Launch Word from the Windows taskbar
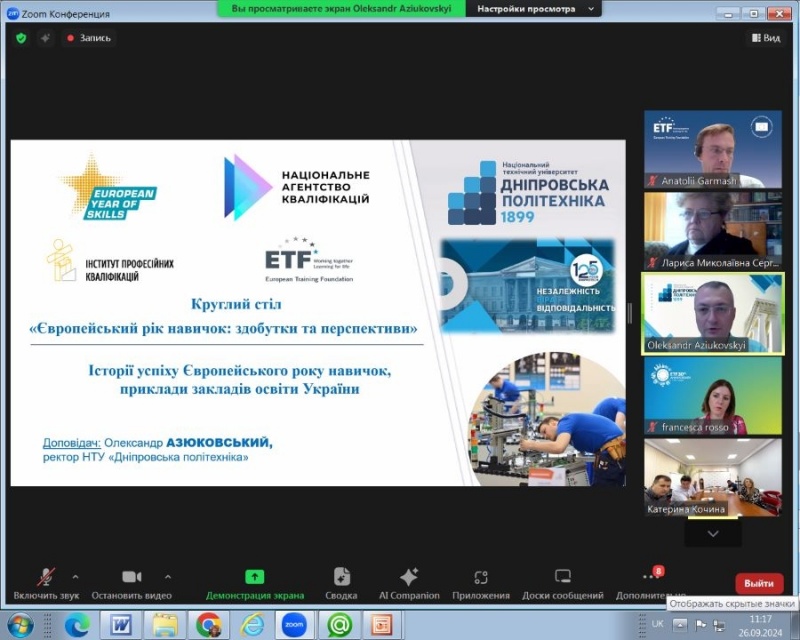 pyautogui.click(x=120, y=625)
